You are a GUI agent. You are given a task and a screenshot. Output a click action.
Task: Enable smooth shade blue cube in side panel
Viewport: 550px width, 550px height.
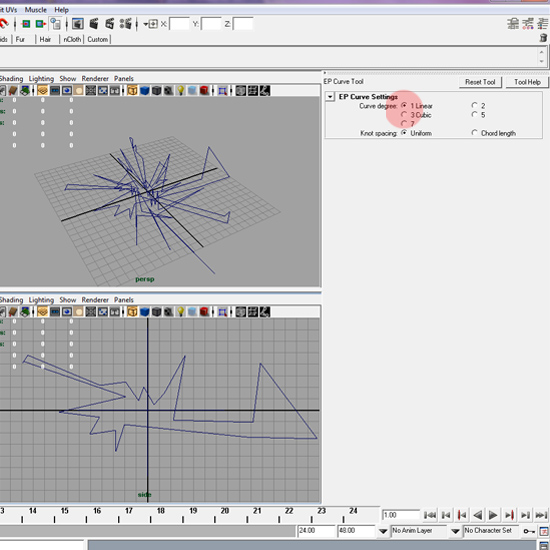(145, 312)
